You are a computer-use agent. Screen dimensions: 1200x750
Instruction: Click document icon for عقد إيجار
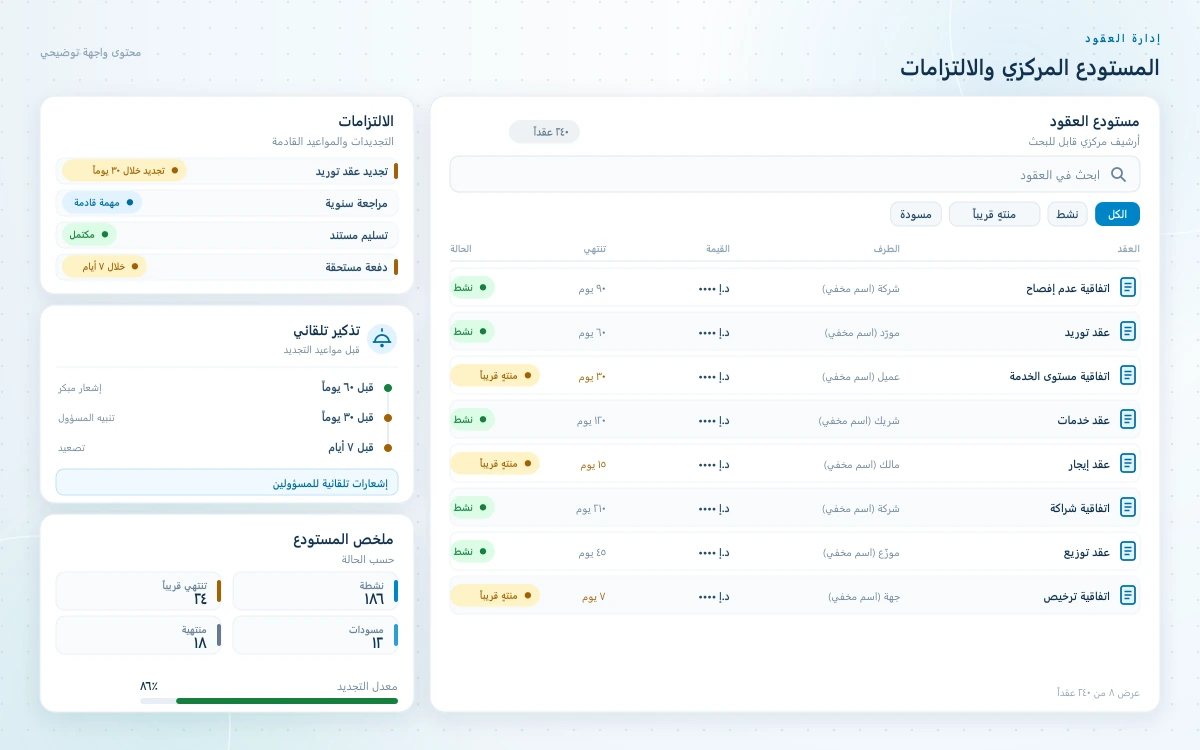coord(1128,464)
